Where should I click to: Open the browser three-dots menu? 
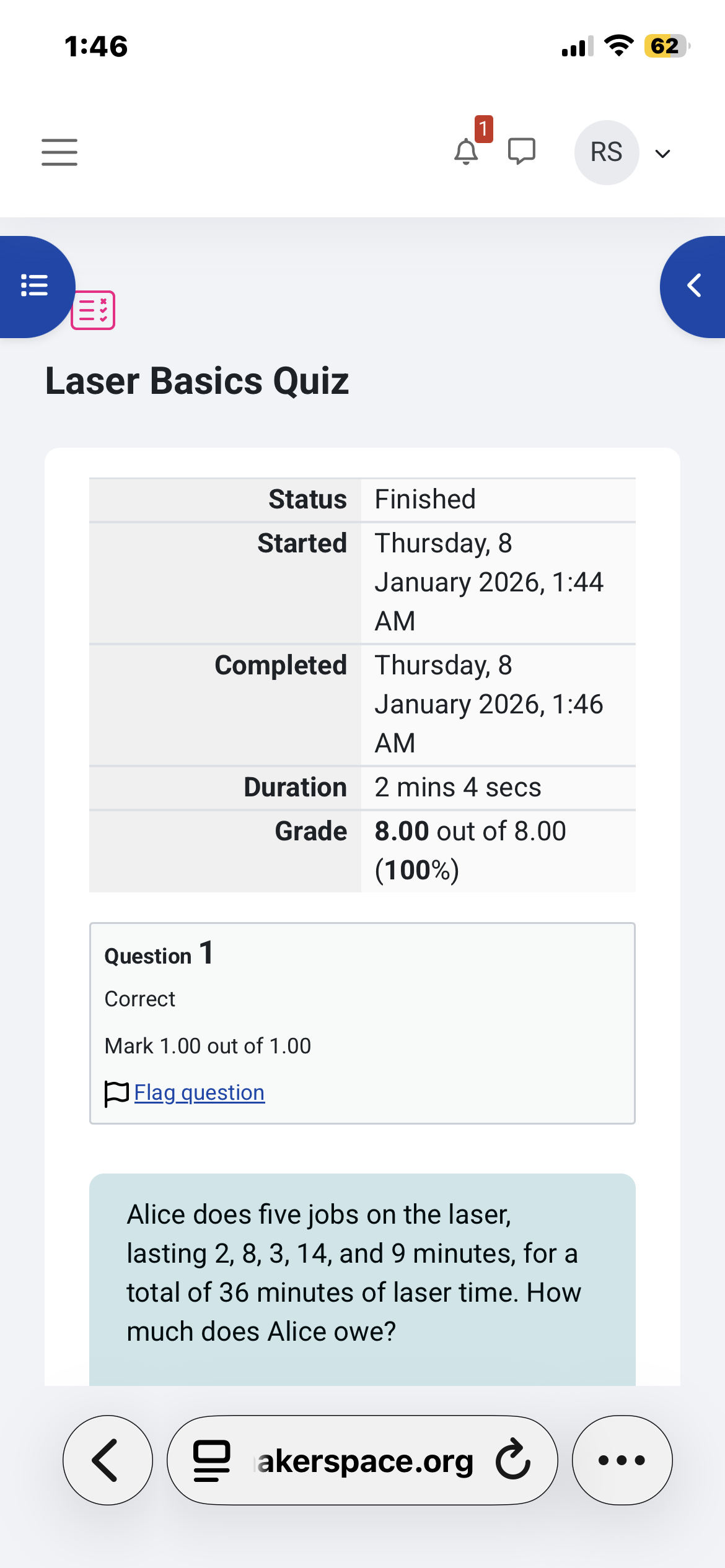(x=622, y=1460)
